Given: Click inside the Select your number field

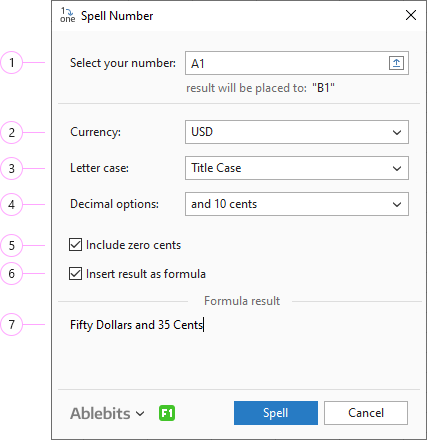Looking at the screenshot, I should 287,63.
